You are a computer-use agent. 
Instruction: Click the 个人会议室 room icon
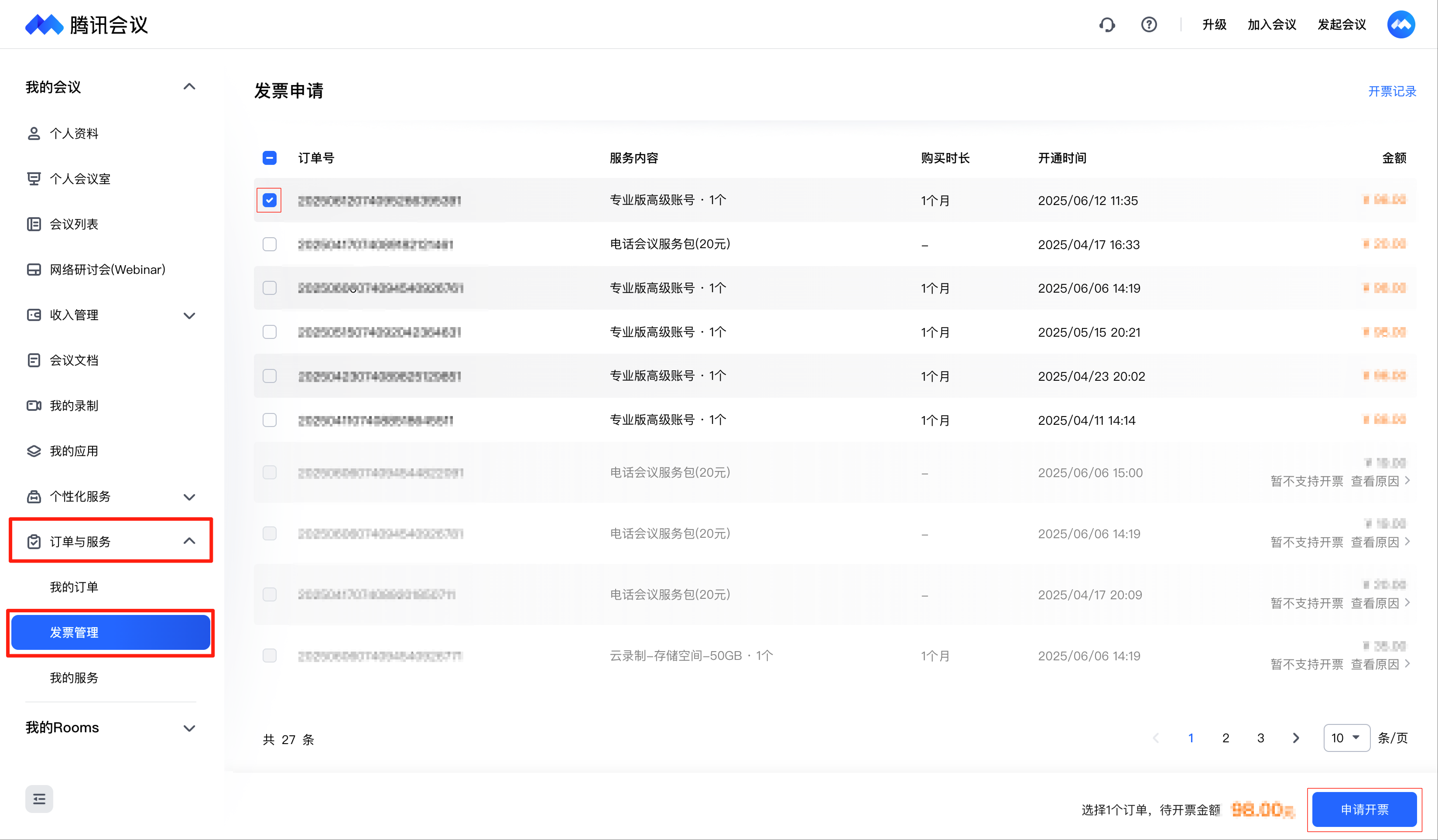(34, 179)
